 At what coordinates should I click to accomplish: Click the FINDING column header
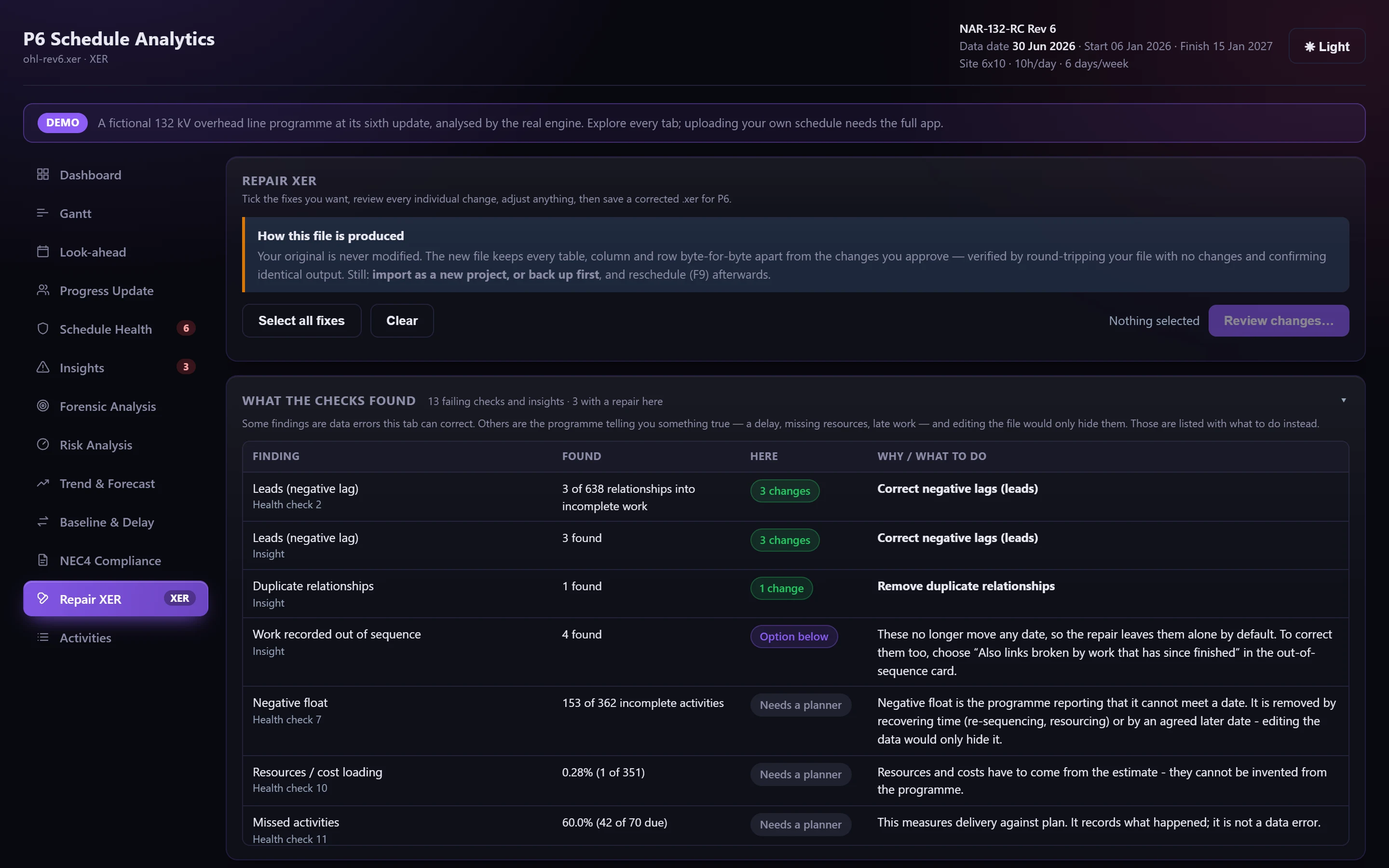pyautogui.click(x=275, y=456)
